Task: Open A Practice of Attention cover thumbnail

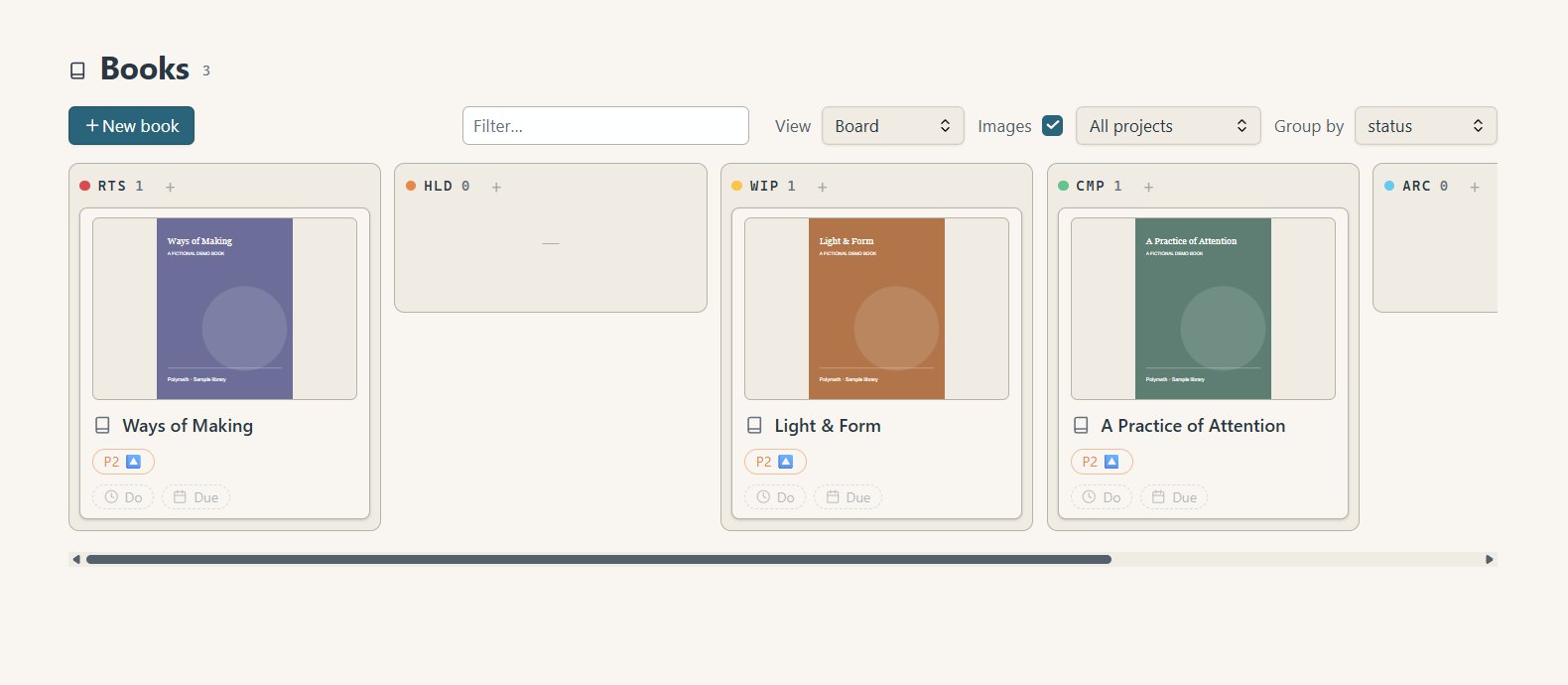Action: pos(1203,309)
